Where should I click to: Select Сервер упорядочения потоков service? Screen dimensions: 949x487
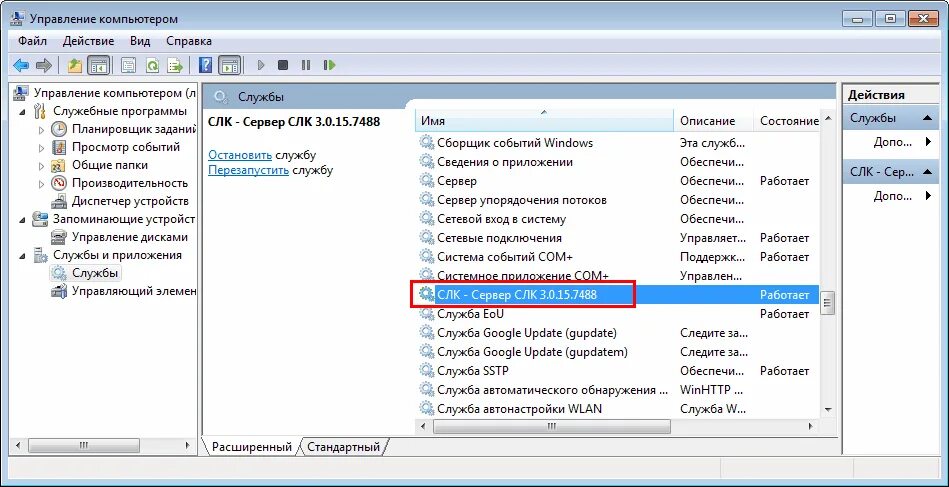pyautogui.click(x=617, y=200)
